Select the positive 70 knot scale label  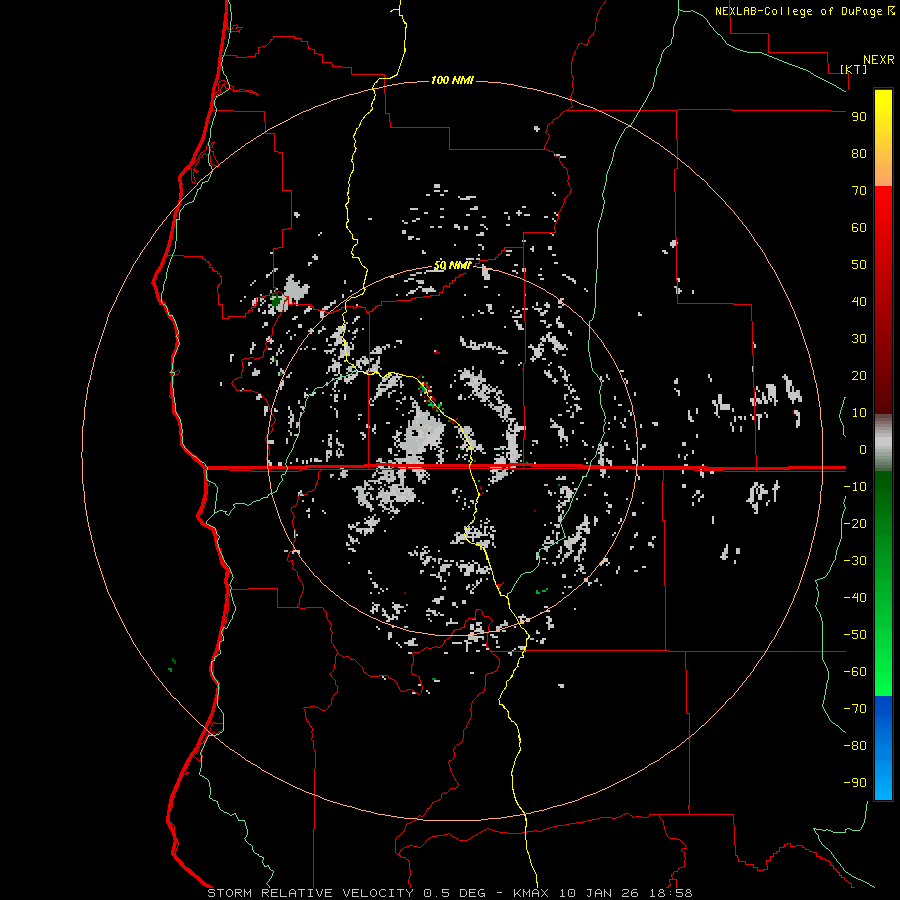(x=859, y=191)
